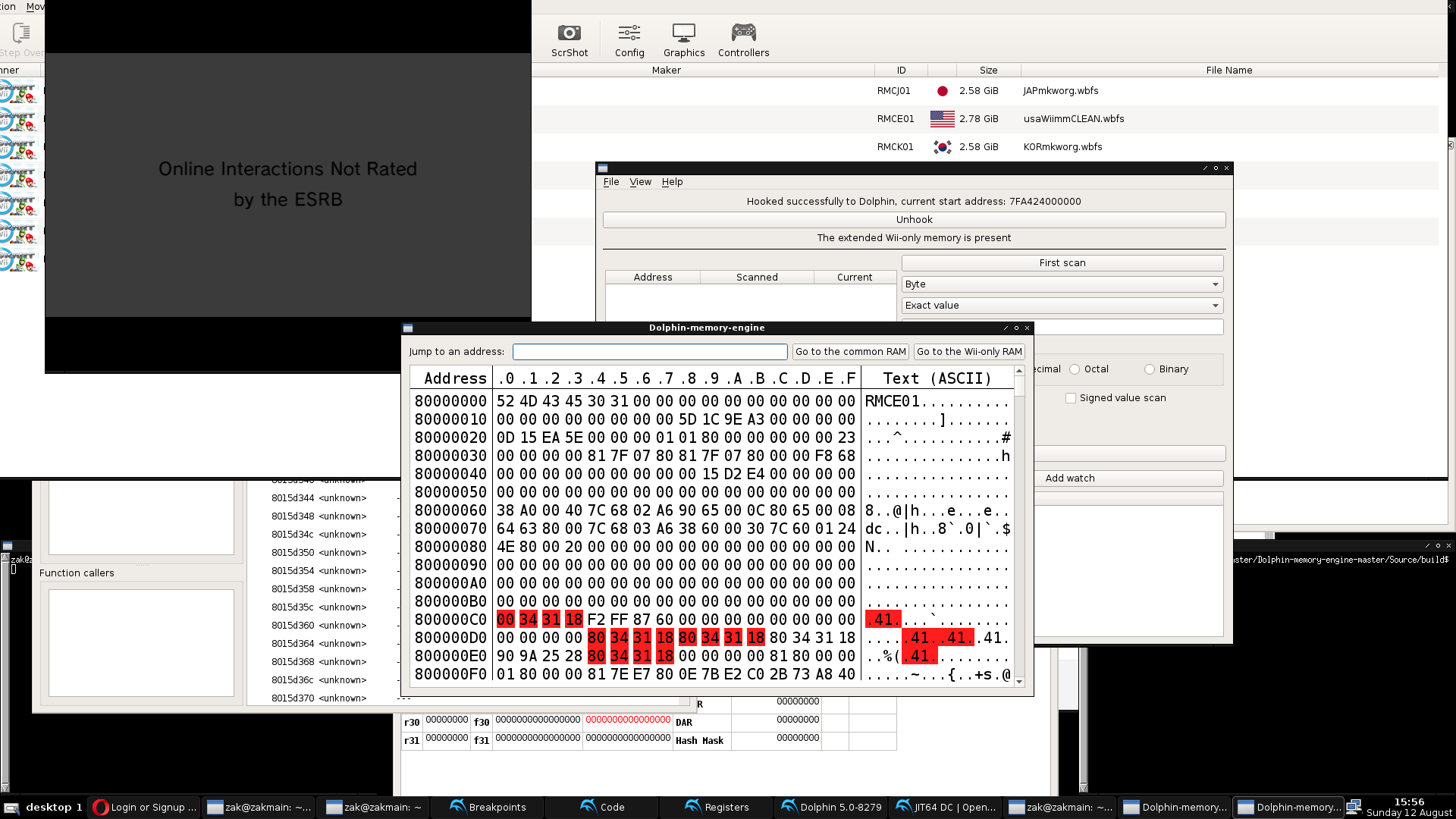Open the View menu in Cheat Engine
This screenshot has height=819, width=1456.
pyautogui.click(x=640, y=181)
